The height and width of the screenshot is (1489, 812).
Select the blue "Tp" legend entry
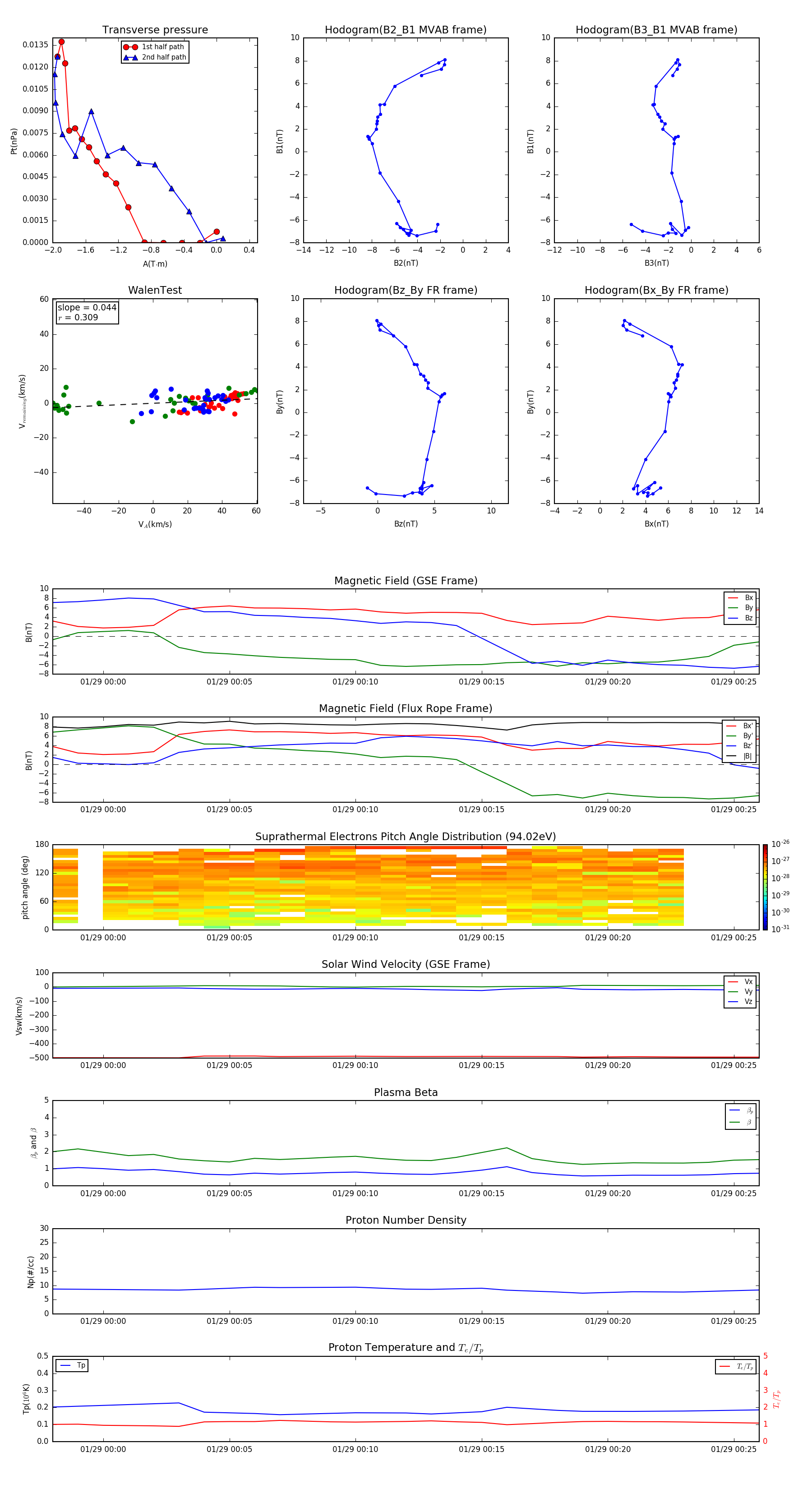(72, 1365)
